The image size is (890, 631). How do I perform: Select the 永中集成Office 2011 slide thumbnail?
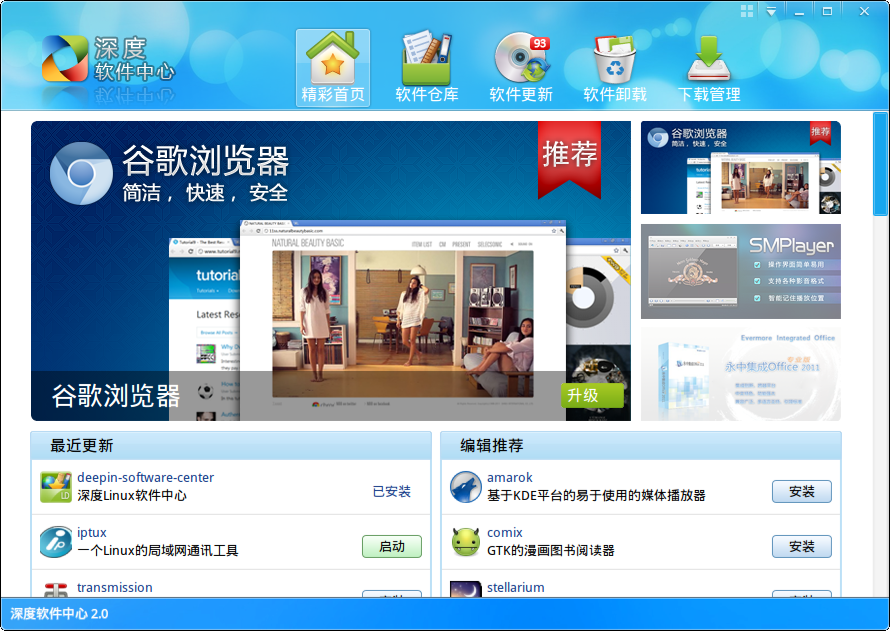[x=741, y=374]
